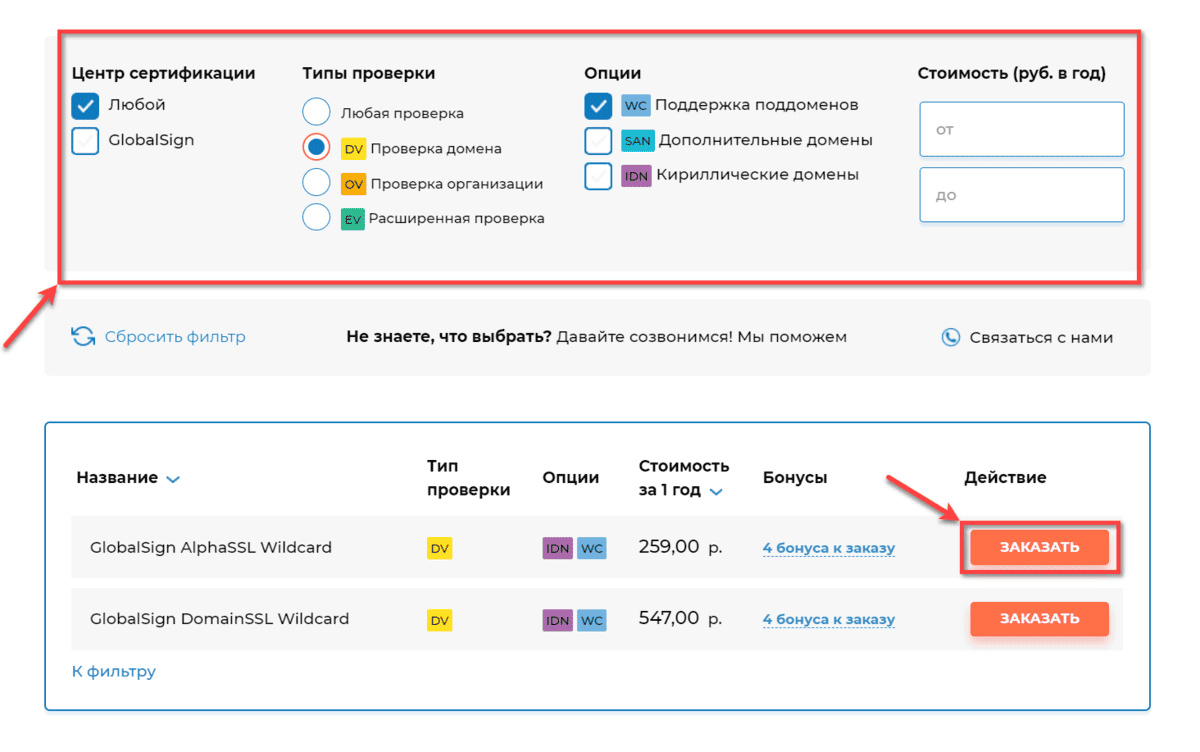
Task: Click the Сбросить фильтр link
Action: click(x=175, y=337)
